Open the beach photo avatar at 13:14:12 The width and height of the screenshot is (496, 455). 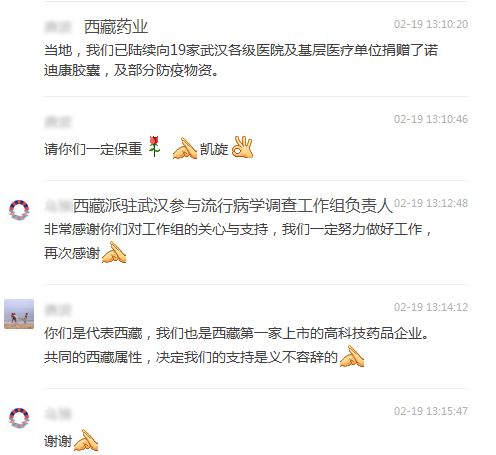pyautogui.click(x=19, y=314)
